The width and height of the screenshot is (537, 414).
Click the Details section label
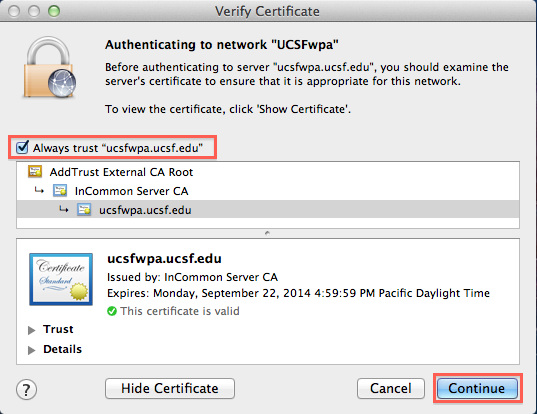point(62,349)
